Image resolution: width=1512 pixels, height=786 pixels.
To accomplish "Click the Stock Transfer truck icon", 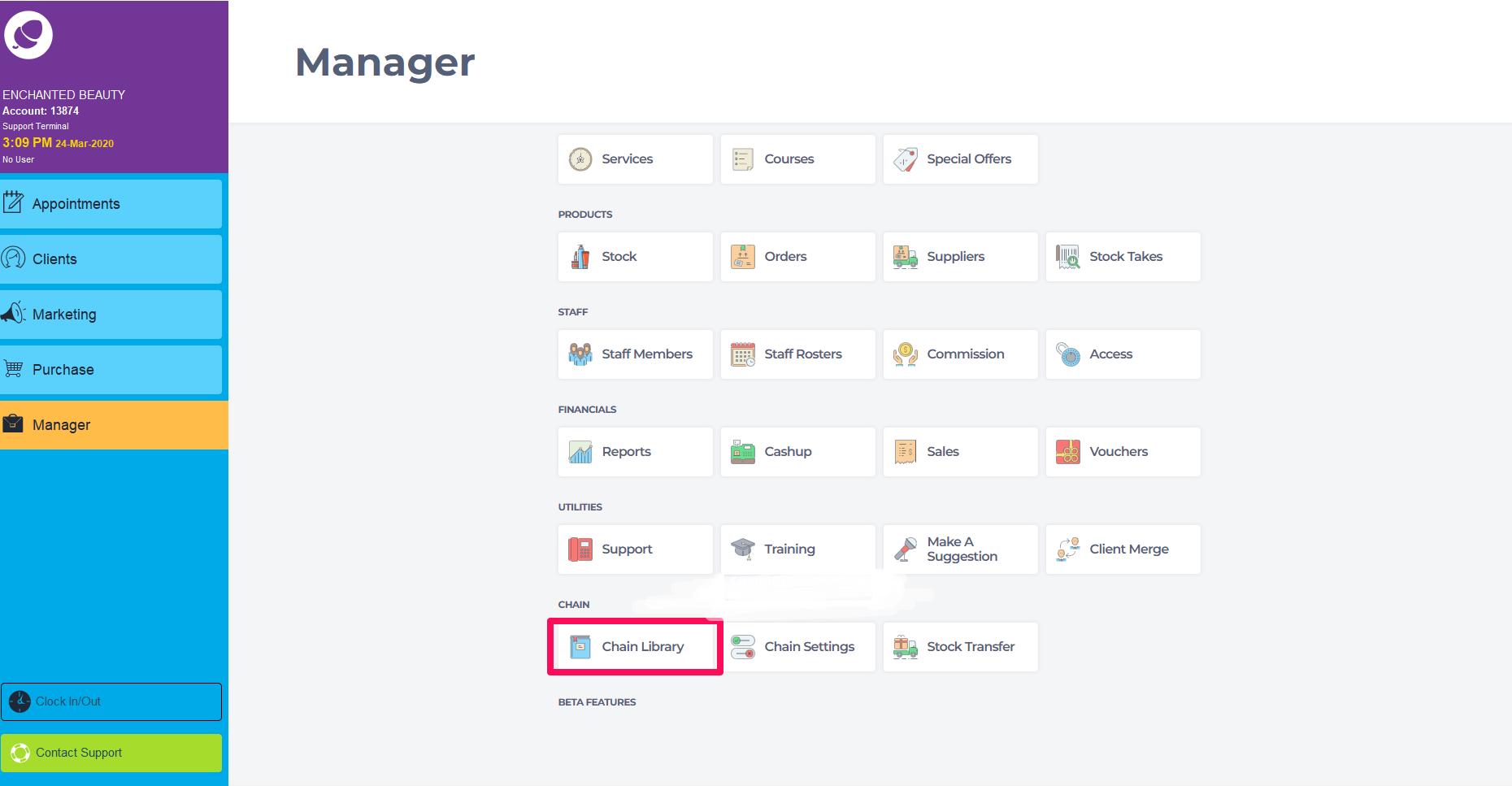I will (906, 647).
